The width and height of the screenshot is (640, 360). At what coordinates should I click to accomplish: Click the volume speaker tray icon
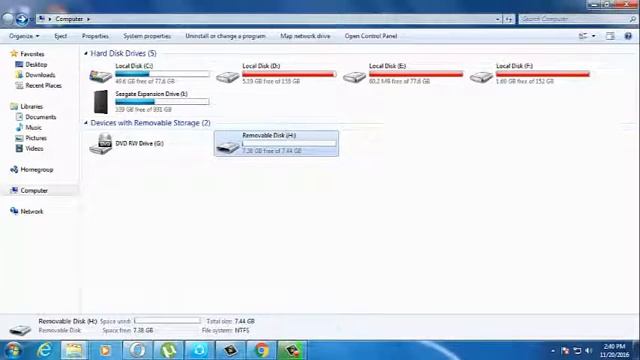[x=589, y=351]
